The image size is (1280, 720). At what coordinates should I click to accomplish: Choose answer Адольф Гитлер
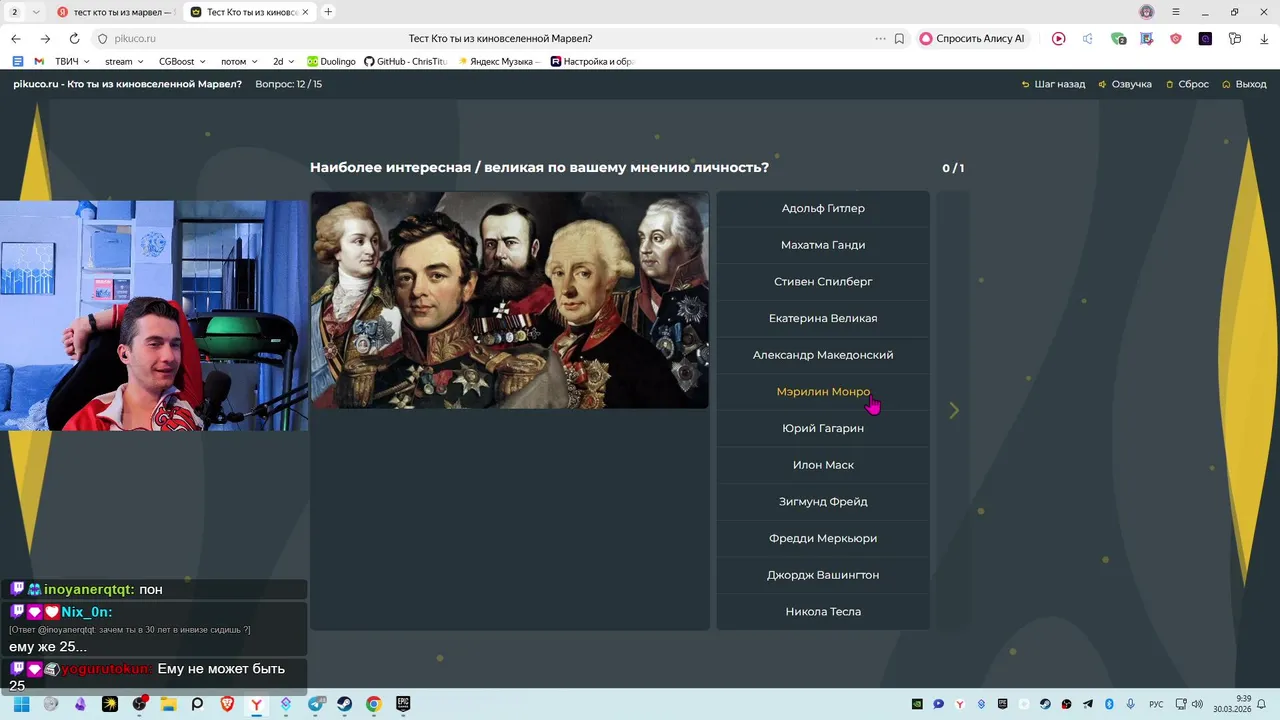pyautogui.click(x=823, y=208)
